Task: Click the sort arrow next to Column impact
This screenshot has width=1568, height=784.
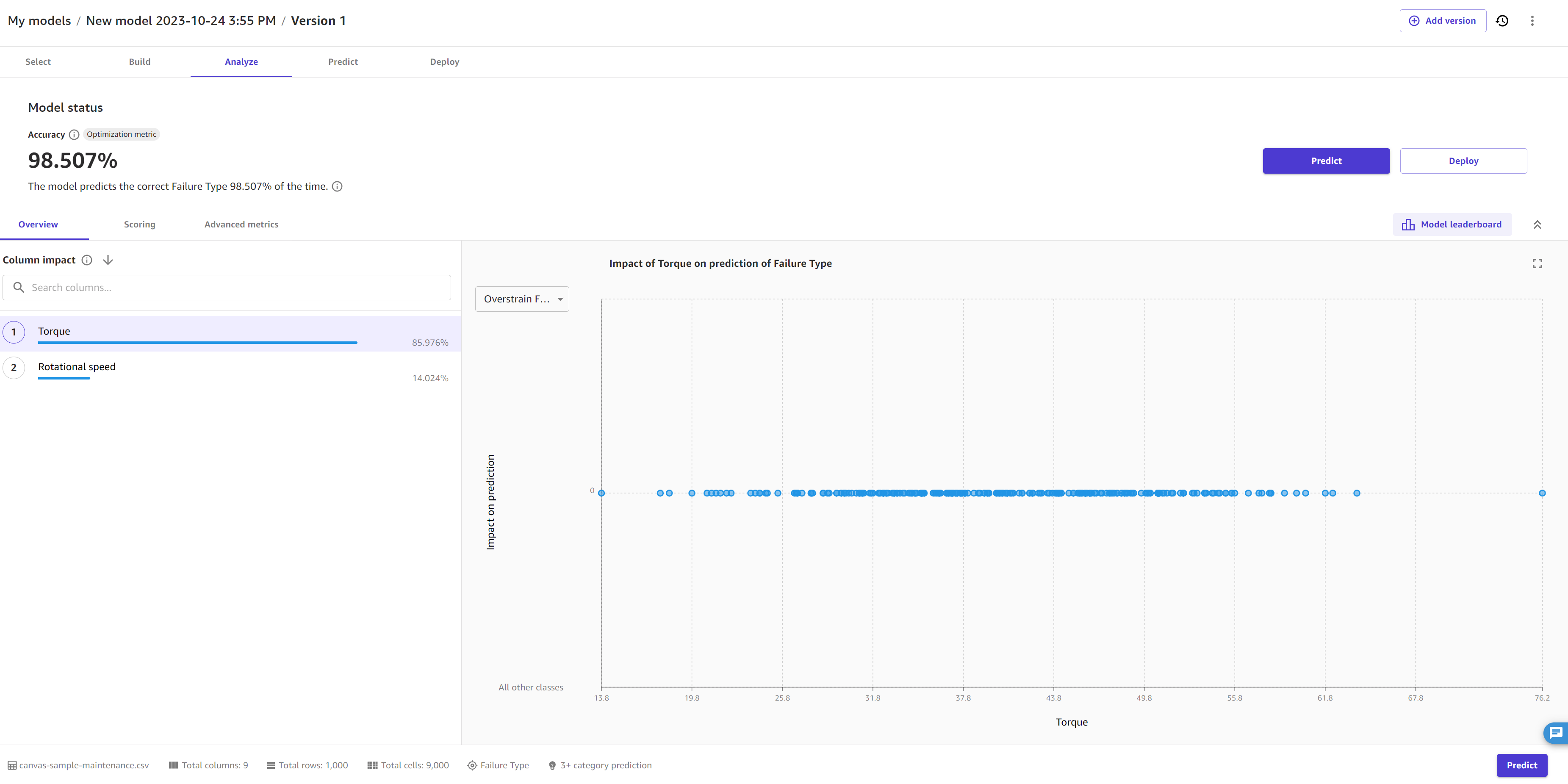Action: pos(108,260)
